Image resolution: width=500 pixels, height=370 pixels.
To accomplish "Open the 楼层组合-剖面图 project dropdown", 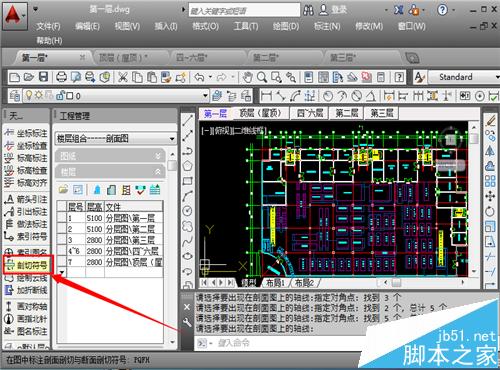I will [x=115, y=138].
